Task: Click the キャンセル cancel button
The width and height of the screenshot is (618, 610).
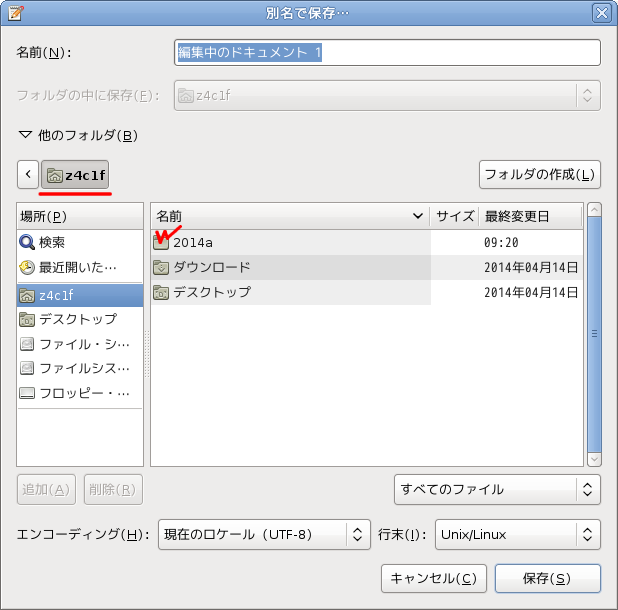Action: (x=434, y=578)
